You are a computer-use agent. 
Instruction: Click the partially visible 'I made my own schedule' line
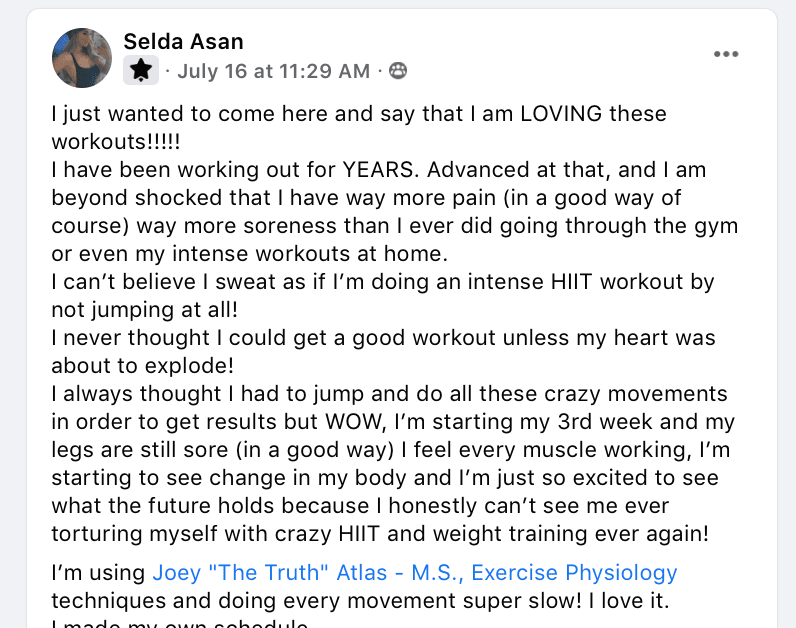180,623
